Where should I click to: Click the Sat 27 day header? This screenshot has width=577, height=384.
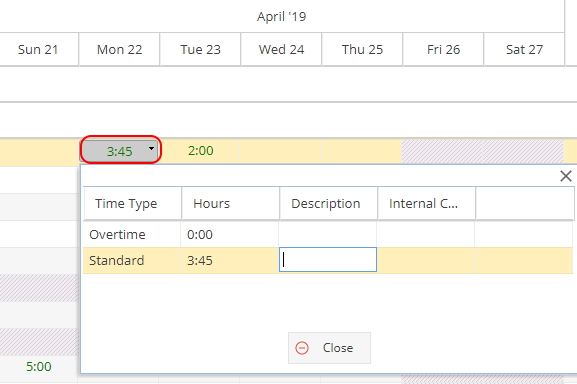tap(524, 49)
